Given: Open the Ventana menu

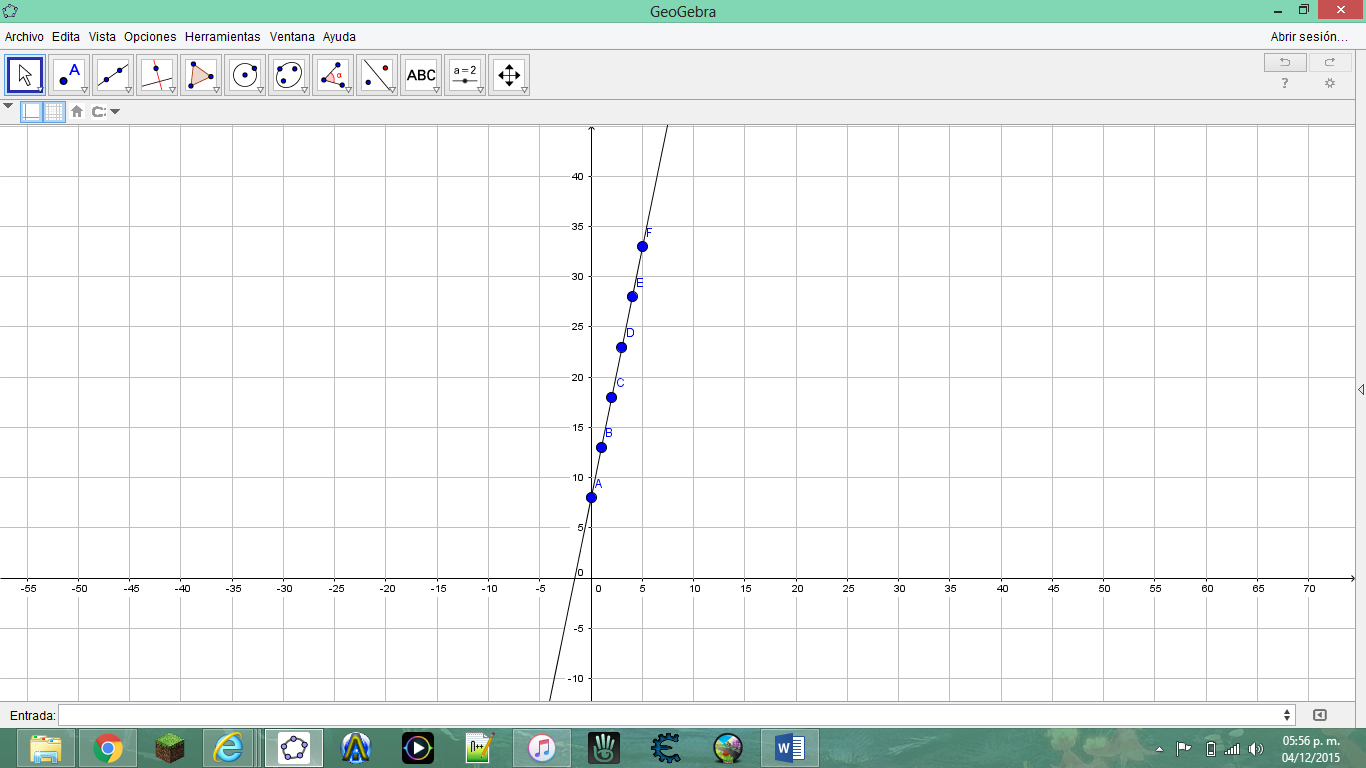Looking at the screenshot, I should (x=292, y=37).
